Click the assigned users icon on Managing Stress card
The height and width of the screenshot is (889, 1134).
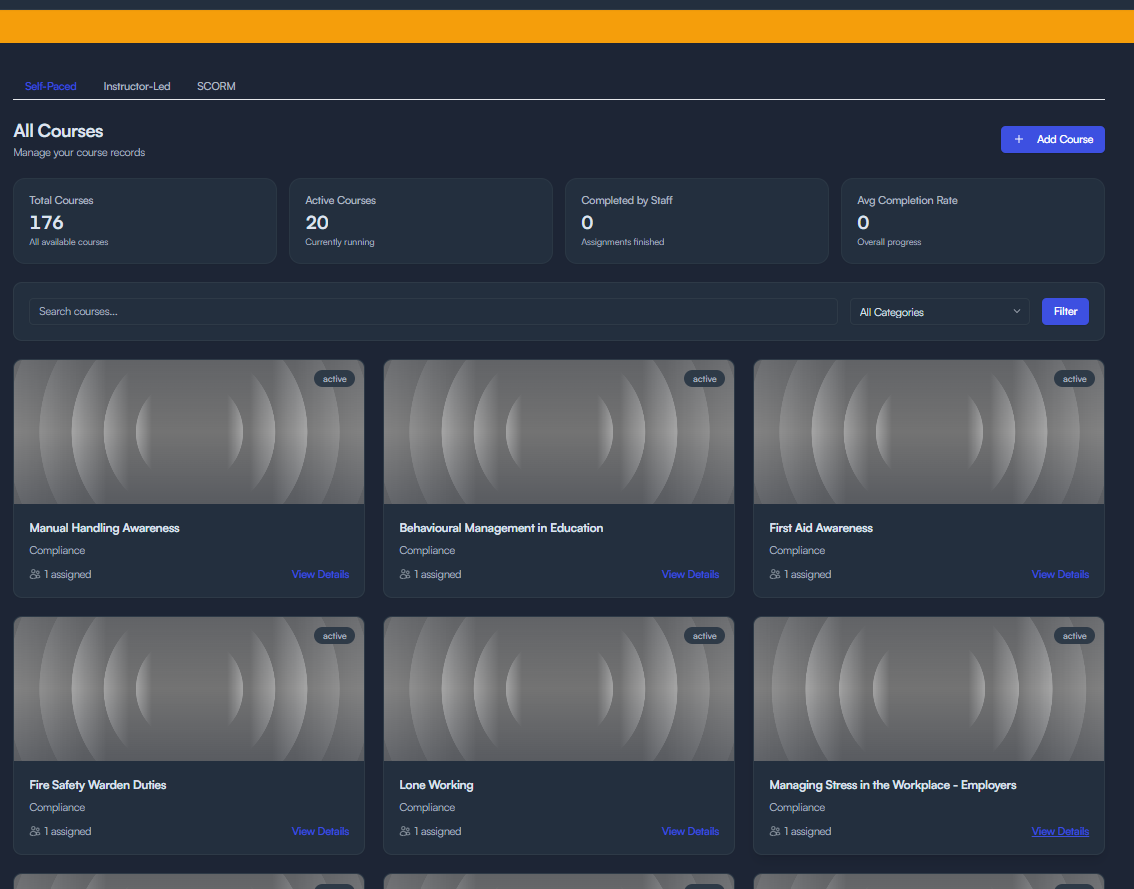pos(775,831)
